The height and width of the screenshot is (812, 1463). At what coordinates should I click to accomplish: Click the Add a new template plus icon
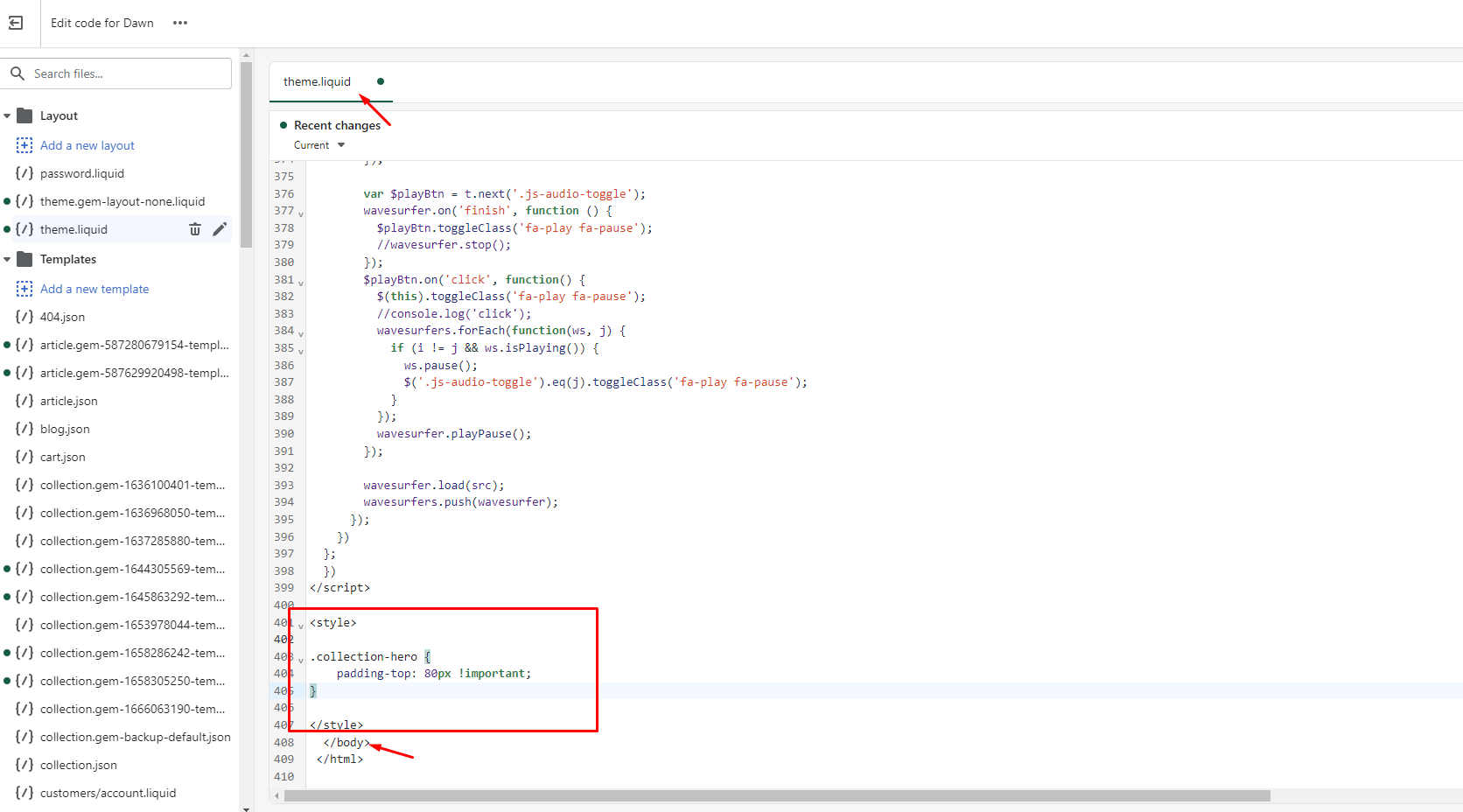pyautogui.click(x=24, y=289)
